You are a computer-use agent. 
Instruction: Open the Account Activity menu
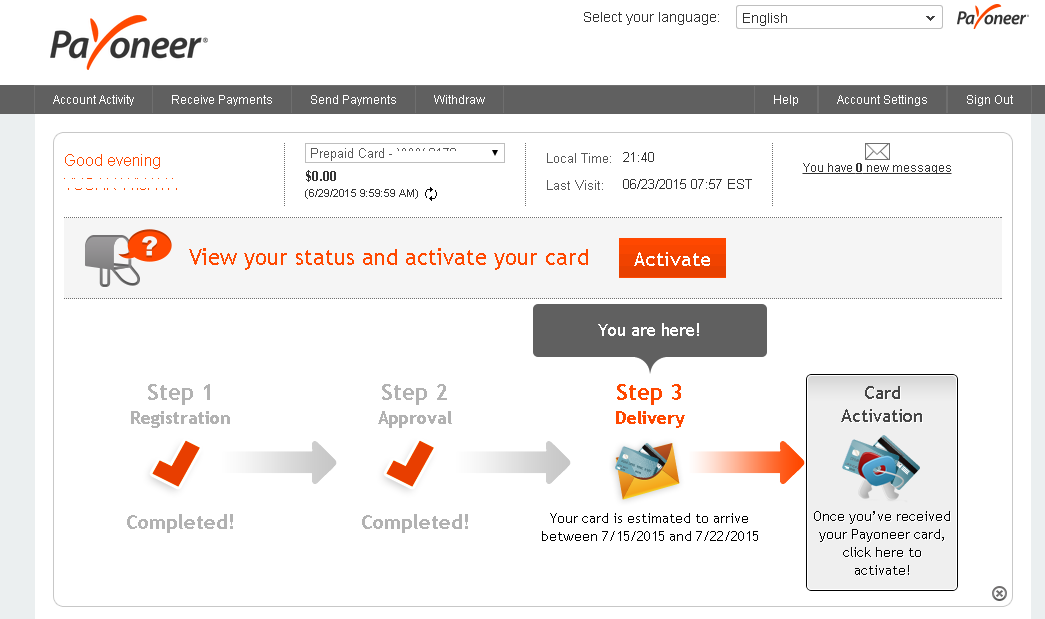click(x=93, y=99)
